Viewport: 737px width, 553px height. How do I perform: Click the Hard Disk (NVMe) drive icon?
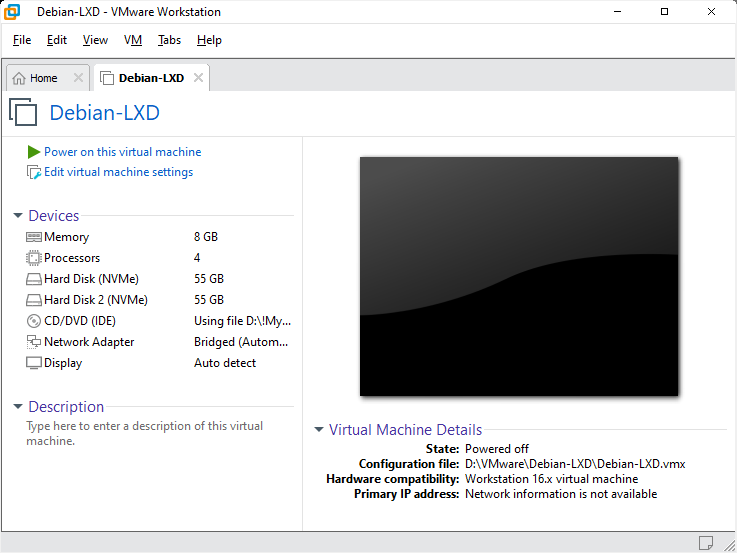pos(34,279)
